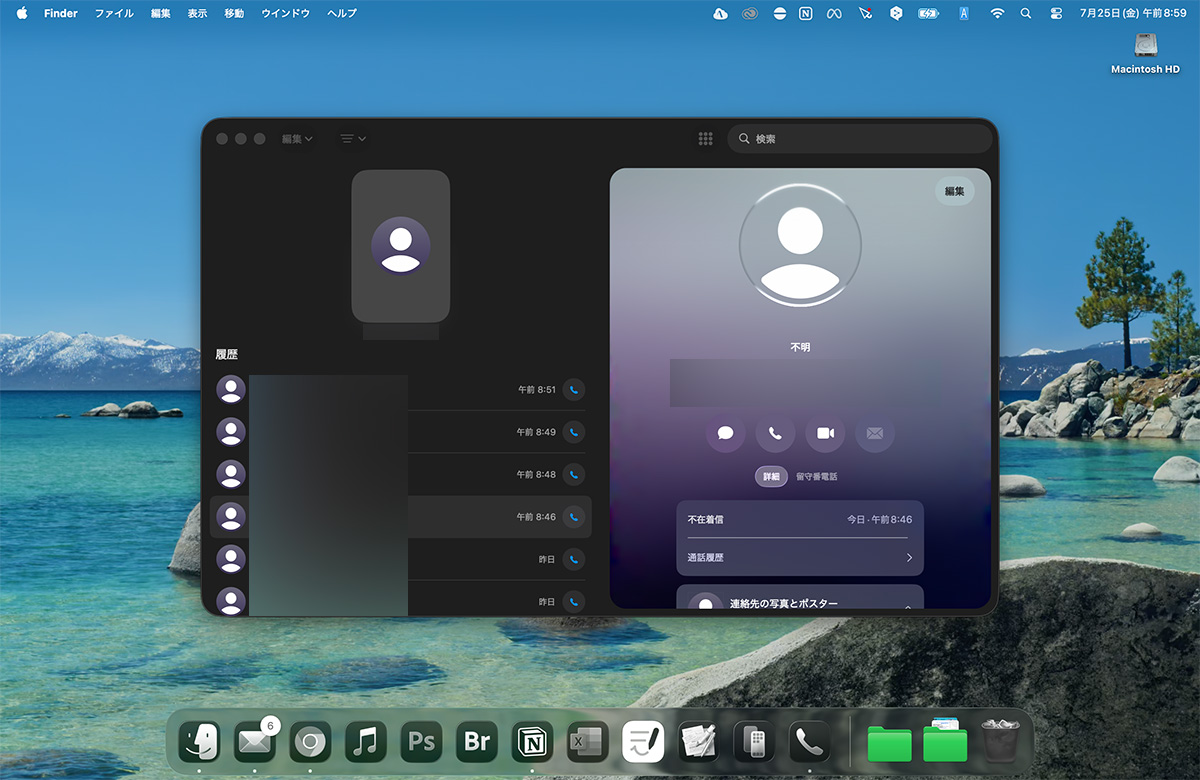Select the 午前 8:48 call history entry

click(400, 474)
